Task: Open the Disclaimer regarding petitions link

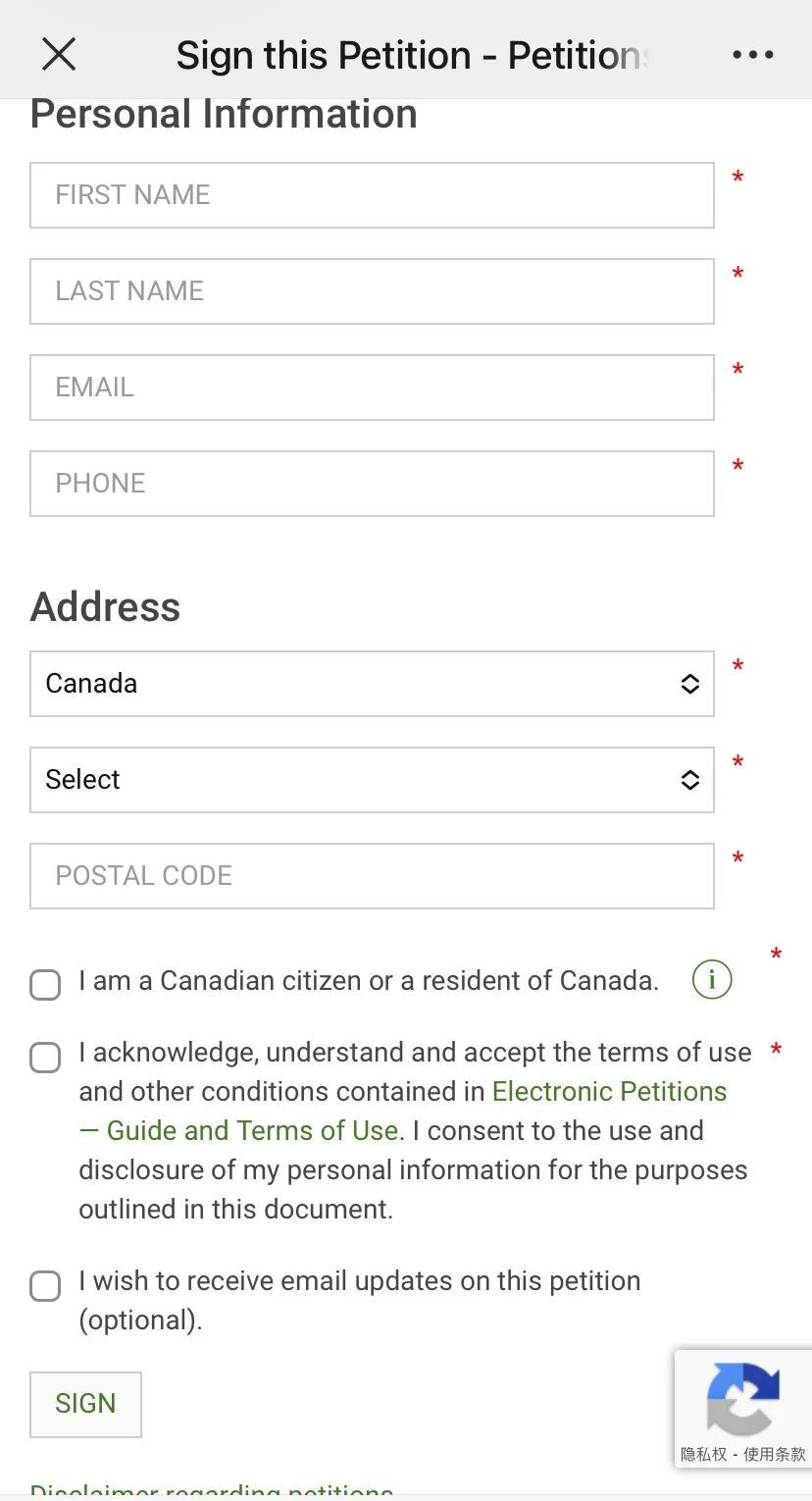Action: (x=212, y=1490)
